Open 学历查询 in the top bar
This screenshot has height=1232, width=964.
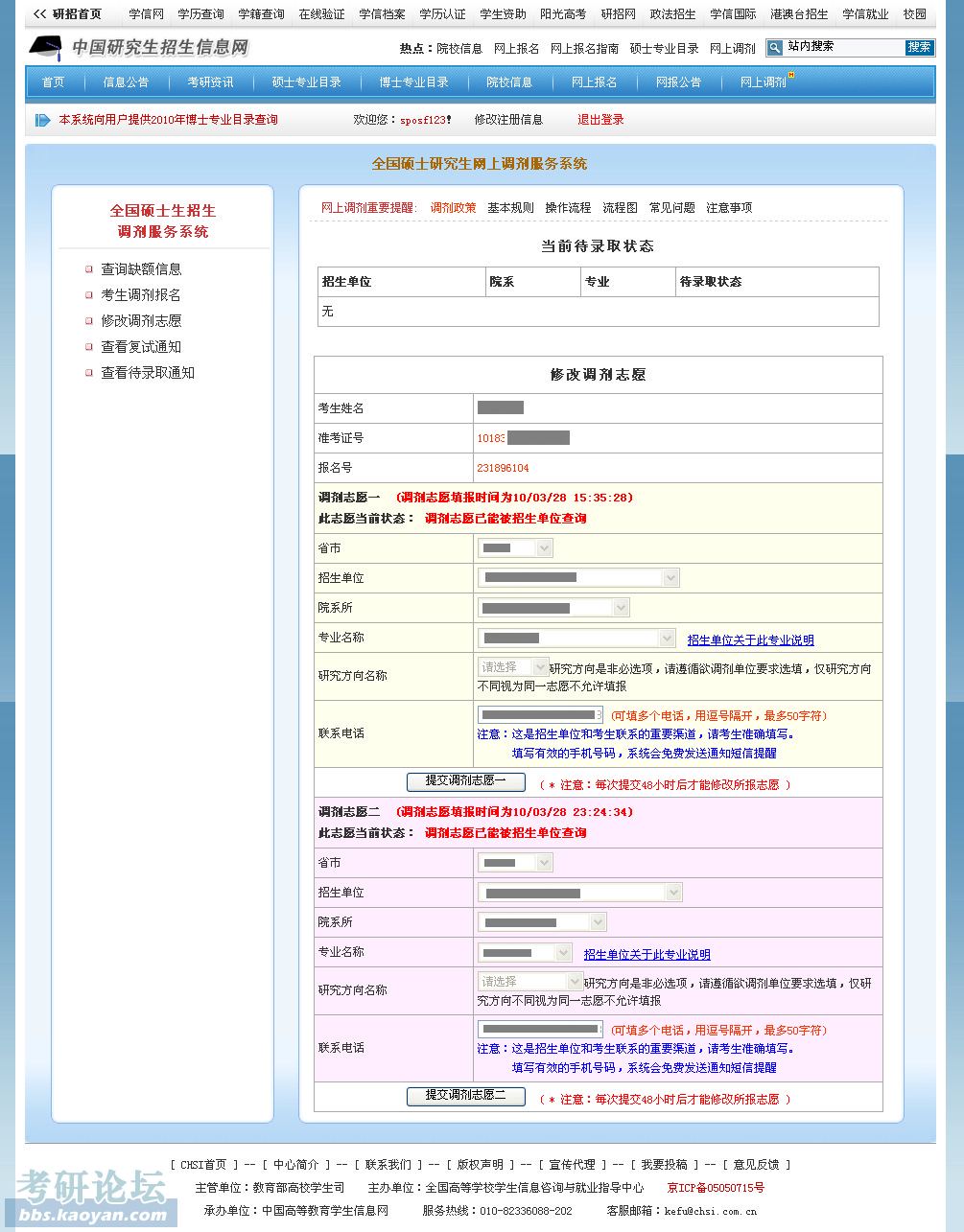point(200,14)
